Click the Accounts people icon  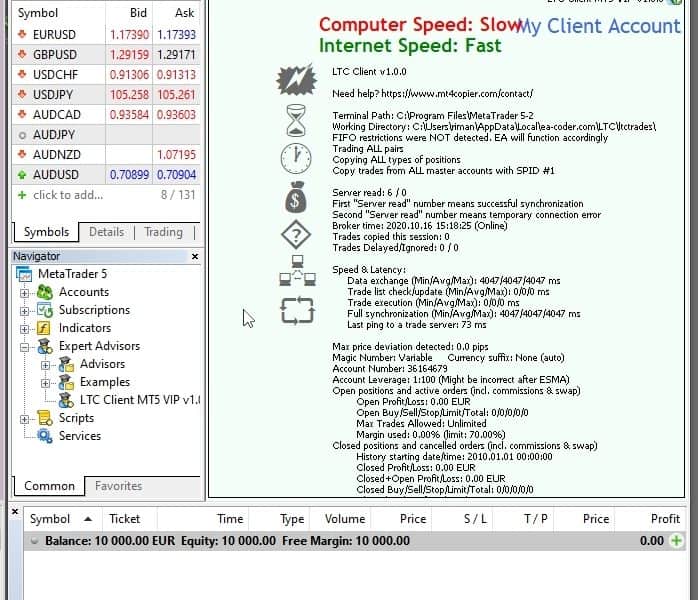tap(45, 292)
